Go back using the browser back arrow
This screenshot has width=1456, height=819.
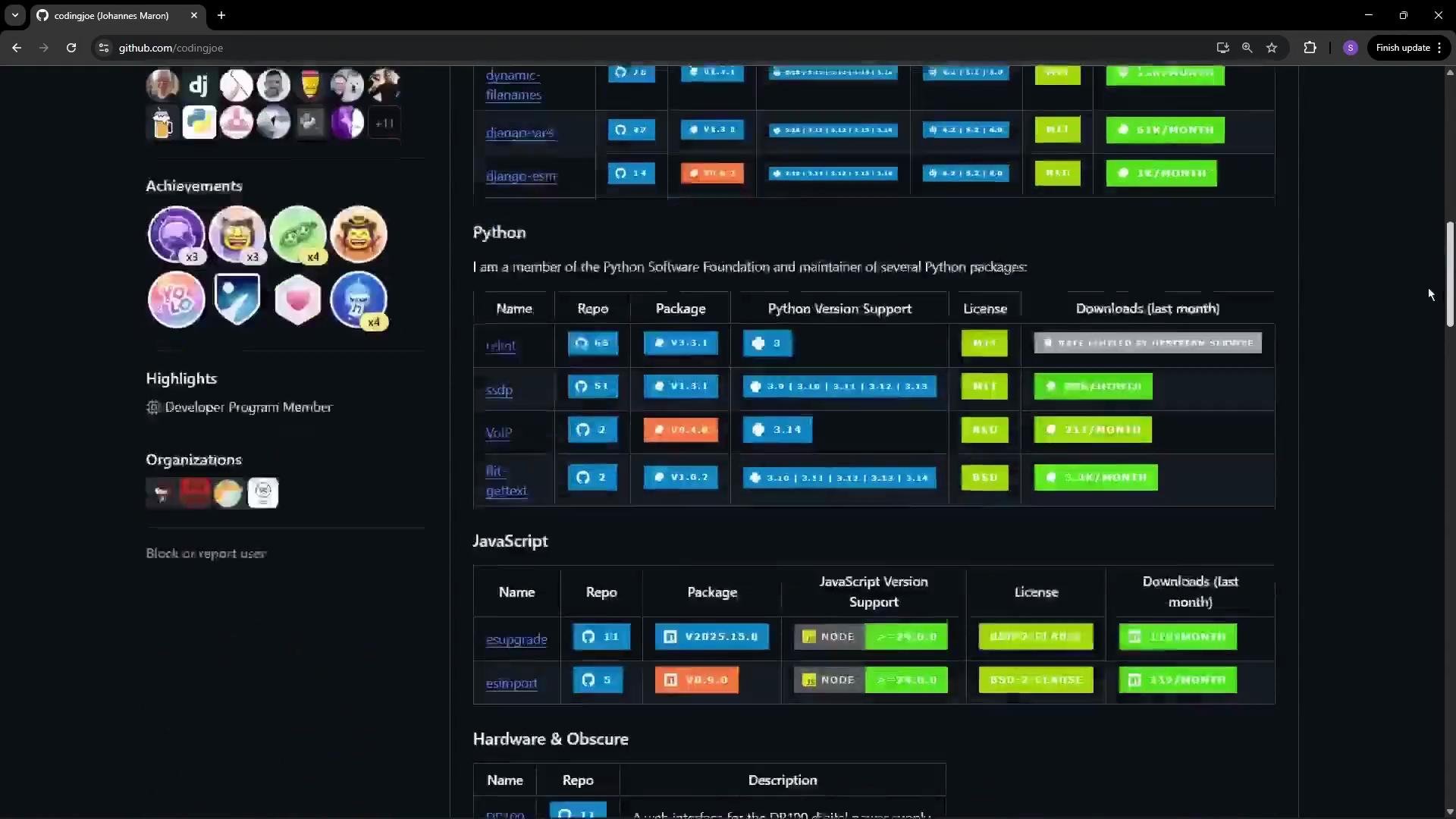tap(17, 48)
